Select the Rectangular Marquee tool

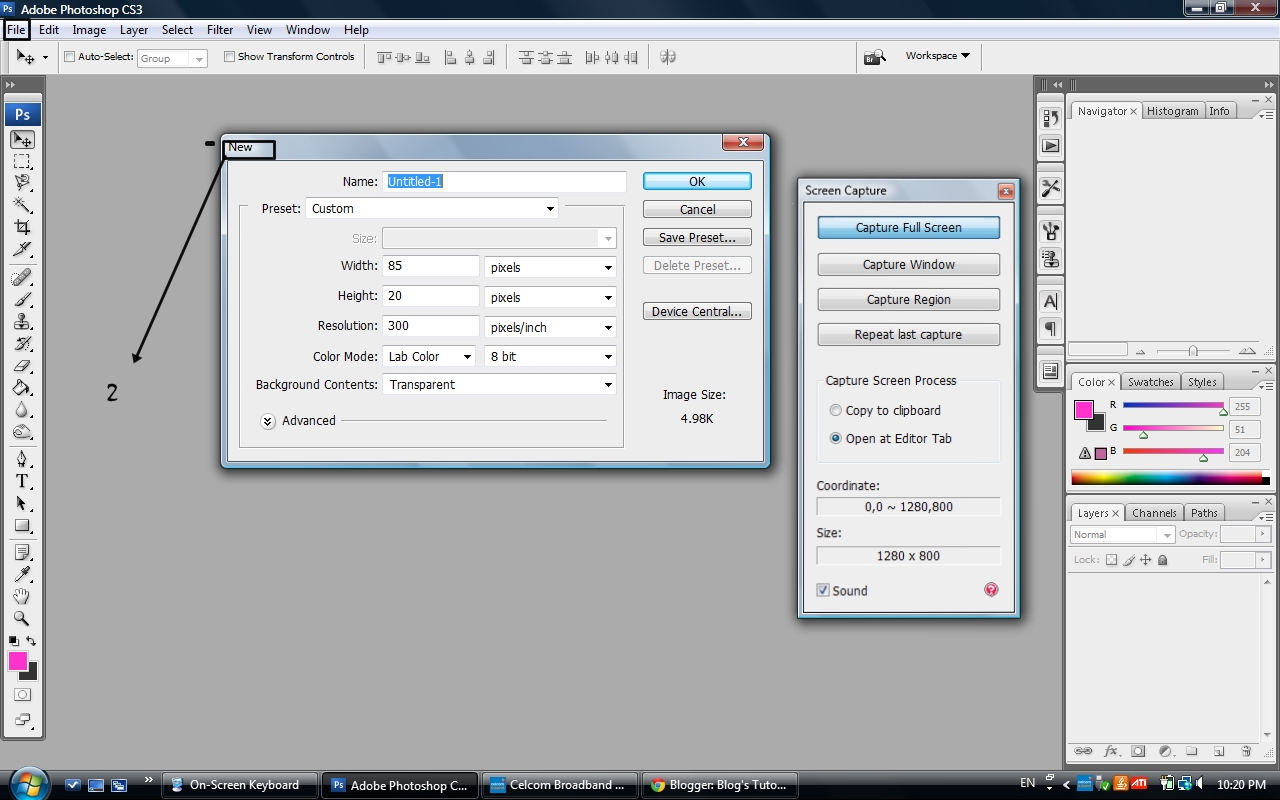(22, 161)
